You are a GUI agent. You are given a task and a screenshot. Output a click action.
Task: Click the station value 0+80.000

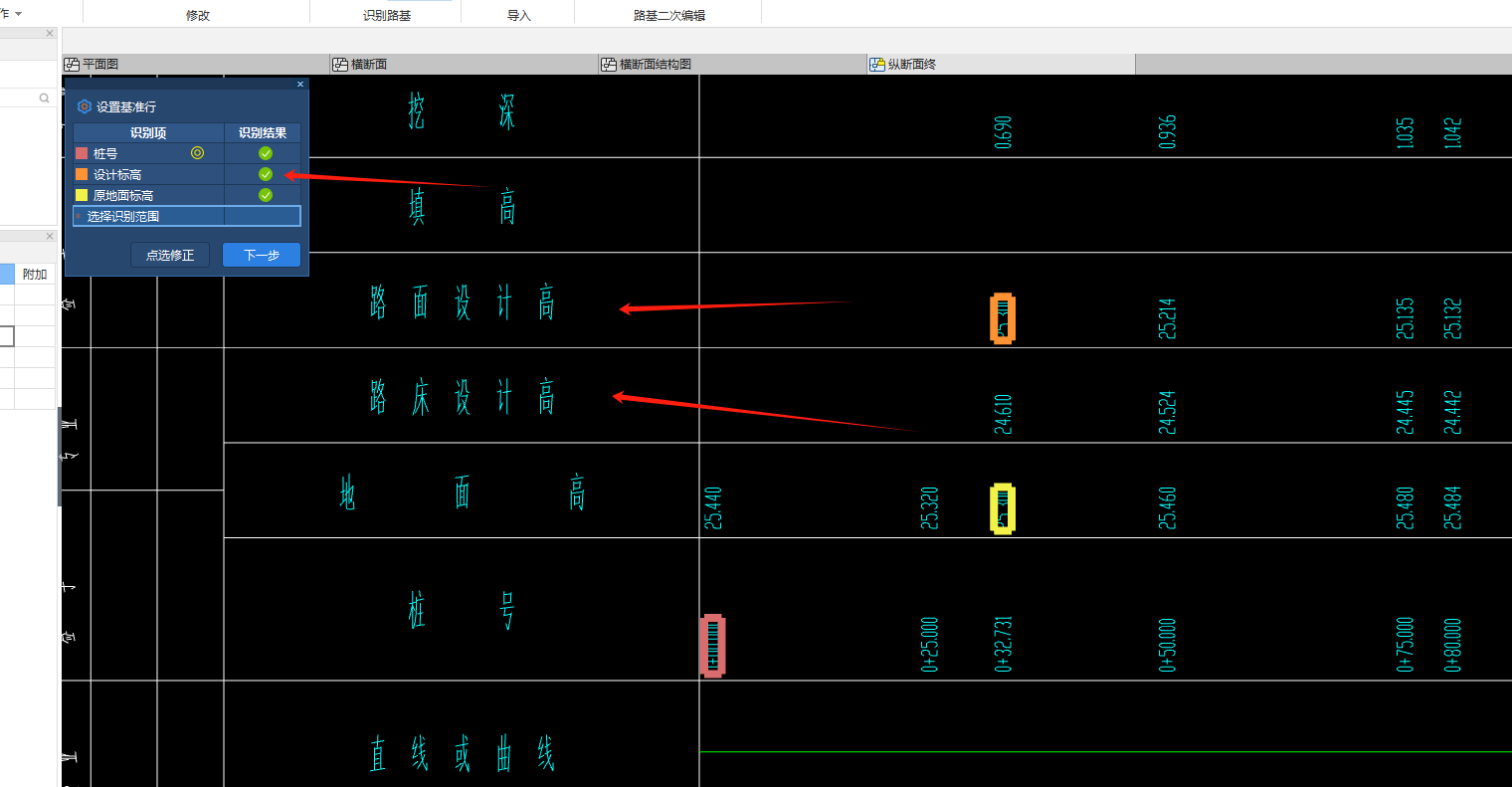[x=1452, y=645]
